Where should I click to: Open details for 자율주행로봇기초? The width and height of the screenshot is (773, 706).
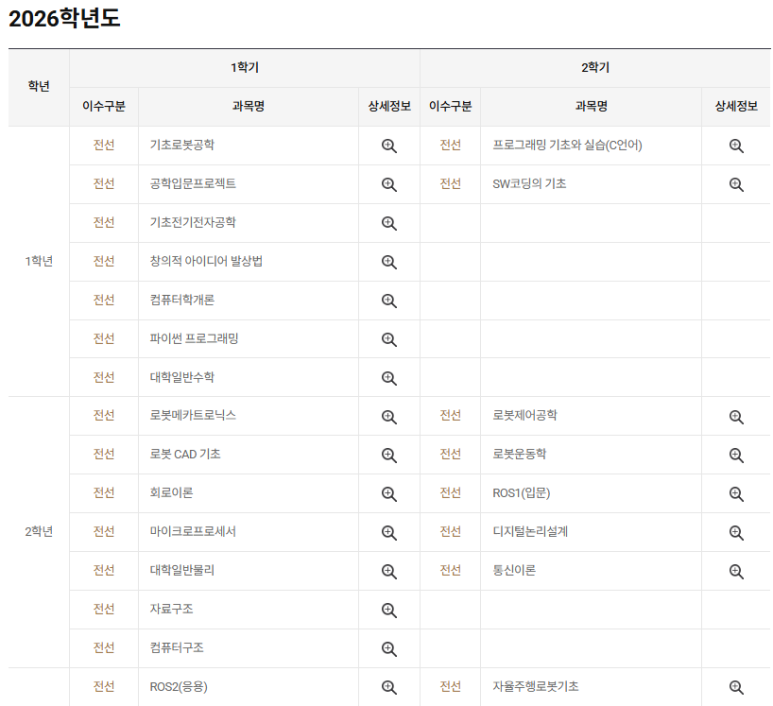[x=736, y=687]
